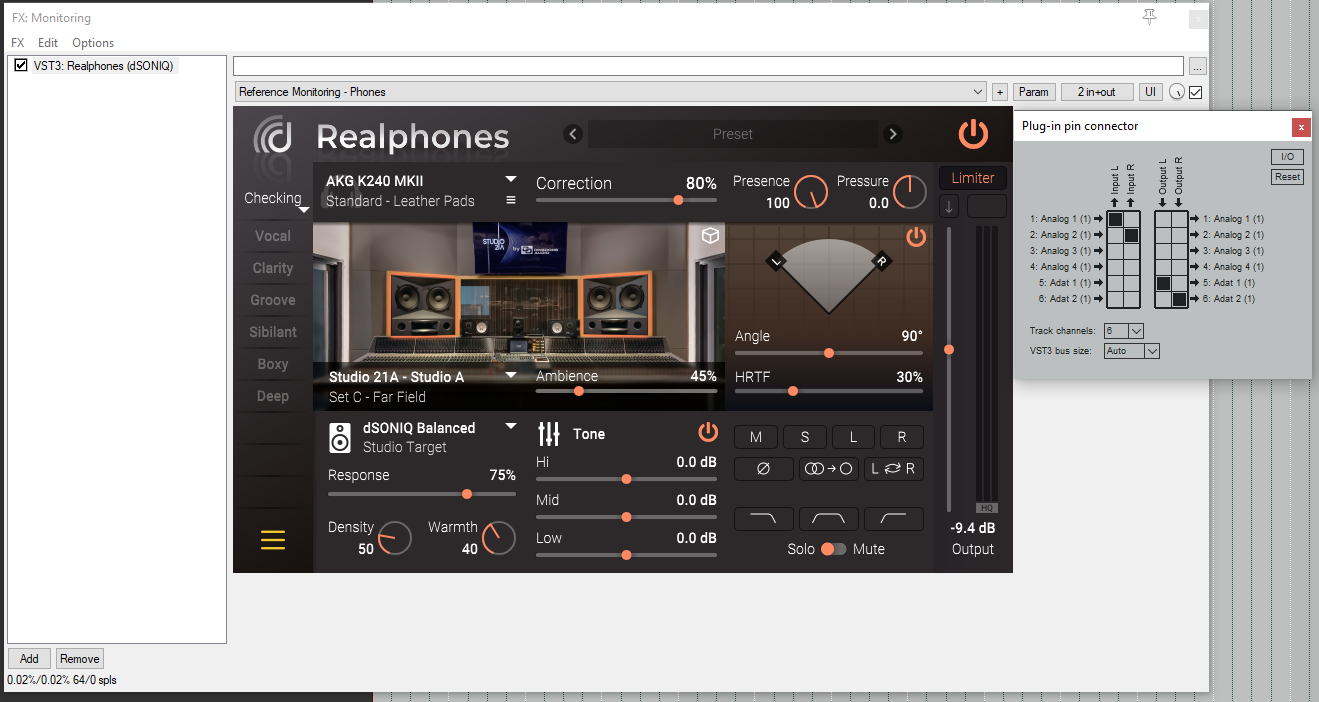This screenshot has height=702, width=1319.
Task: Select the Vocal checking mode
Action: [x=273, y=236]
